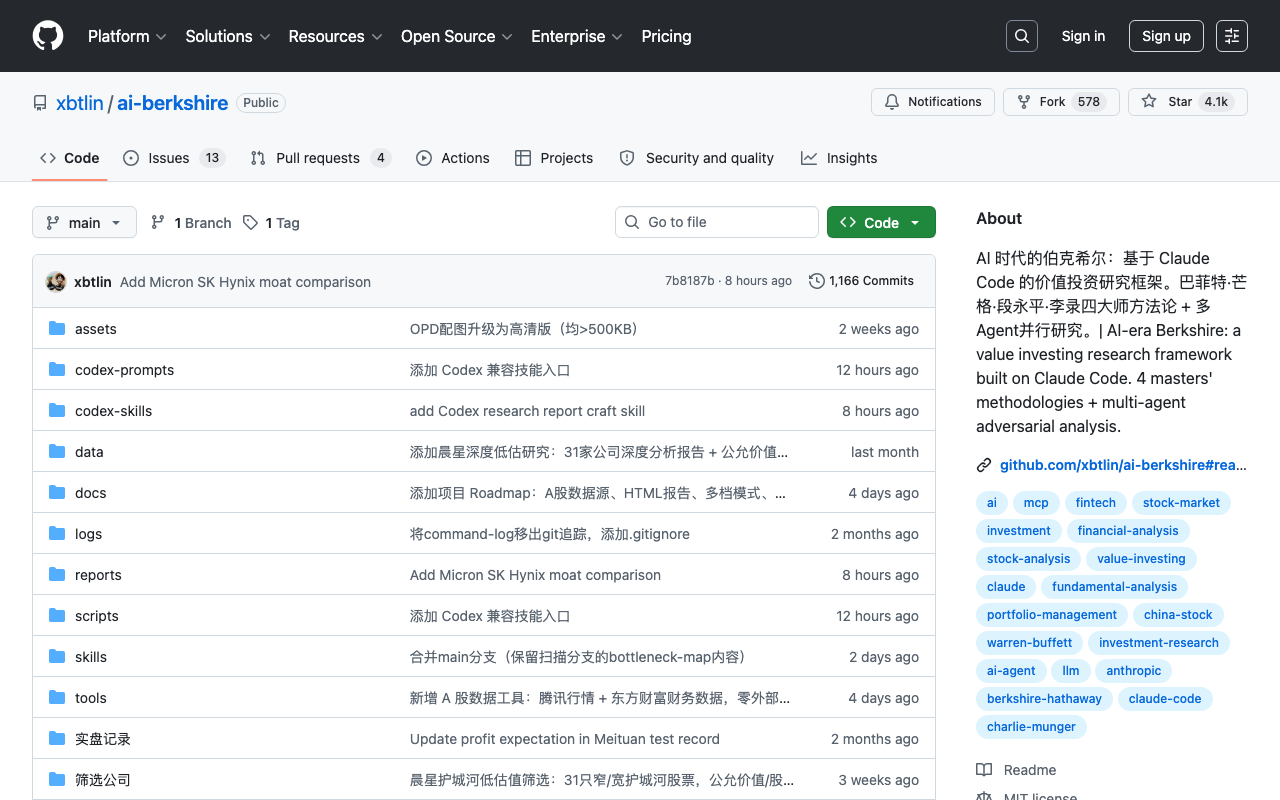This screenshot has width=1280, height=800.
Task: Select the warren-buffett topic tag
Action: (1029, 643)
